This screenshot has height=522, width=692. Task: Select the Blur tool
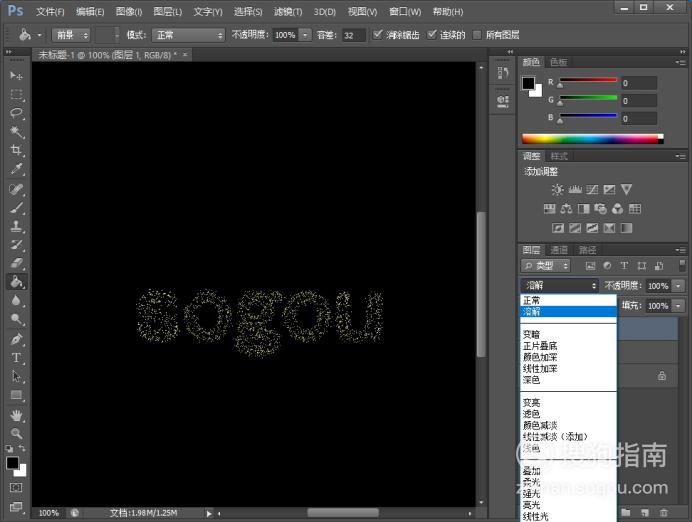click(x=16, y=300)
